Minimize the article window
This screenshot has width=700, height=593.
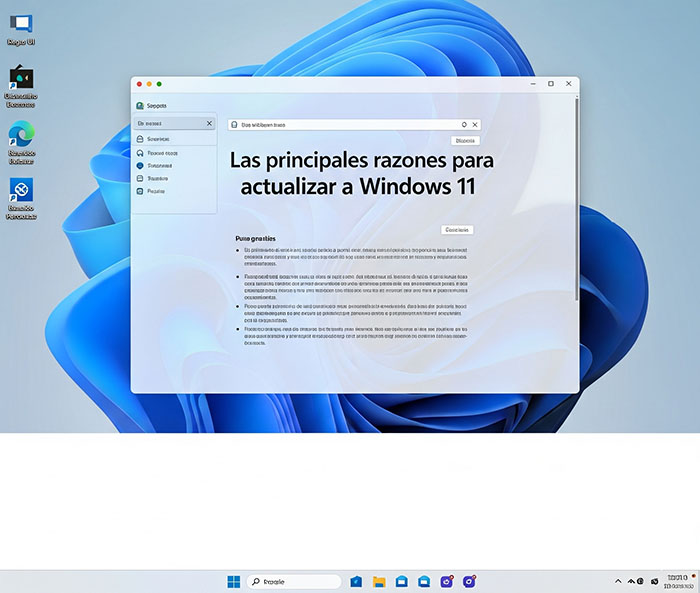tap(533, 84)
